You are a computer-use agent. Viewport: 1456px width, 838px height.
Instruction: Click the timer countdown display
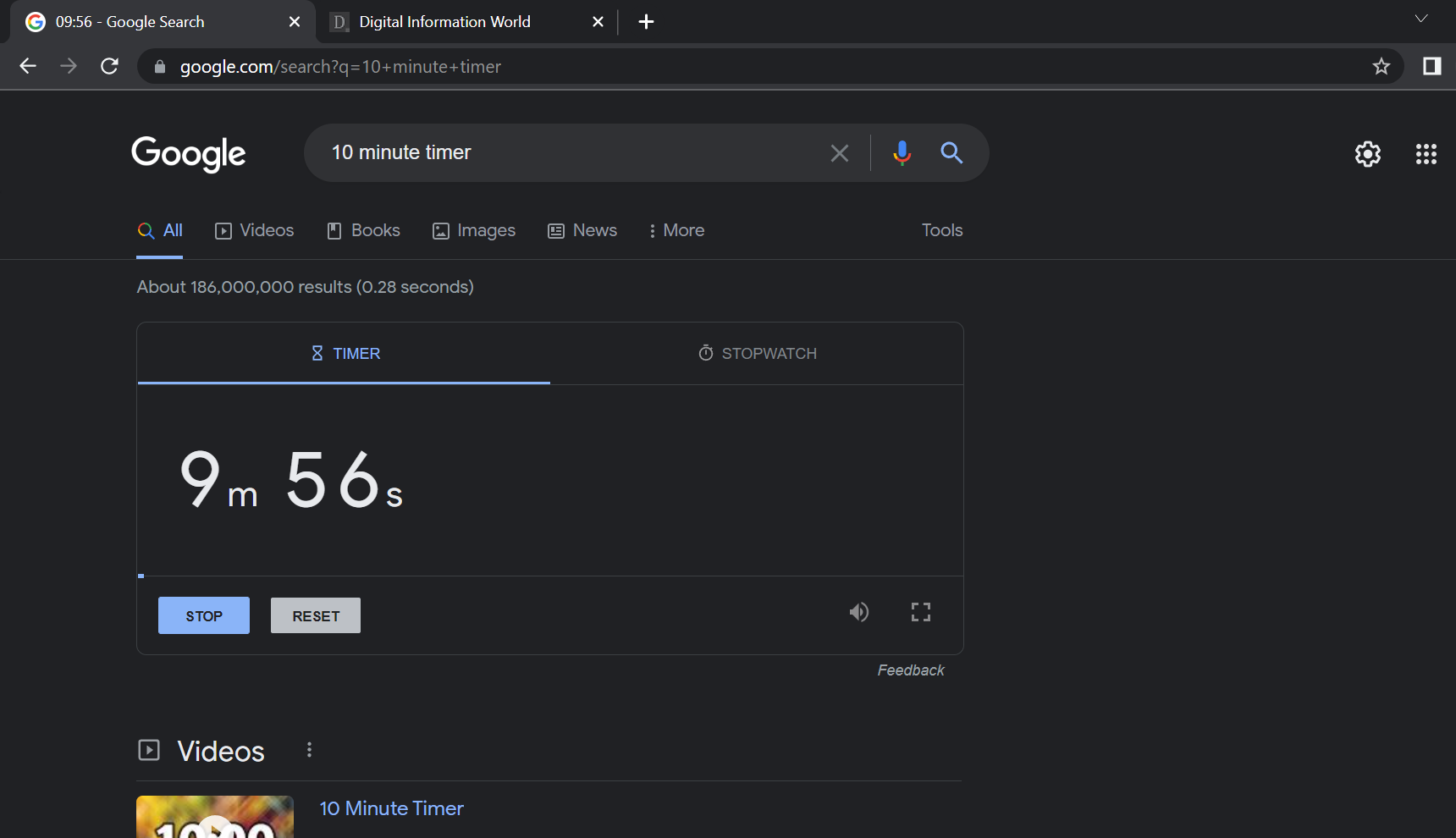coord(291,479)
